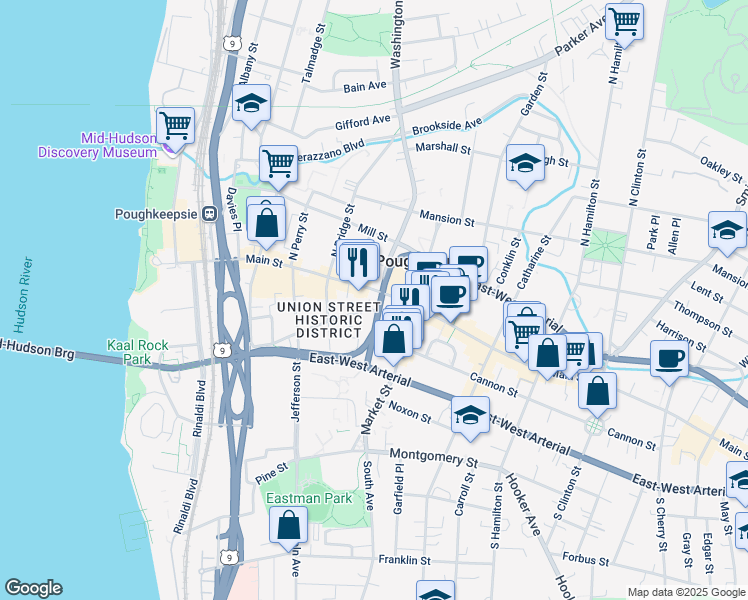Click the Marshall St label
Viewport: 748px width, 600px height.
[443, 147]
